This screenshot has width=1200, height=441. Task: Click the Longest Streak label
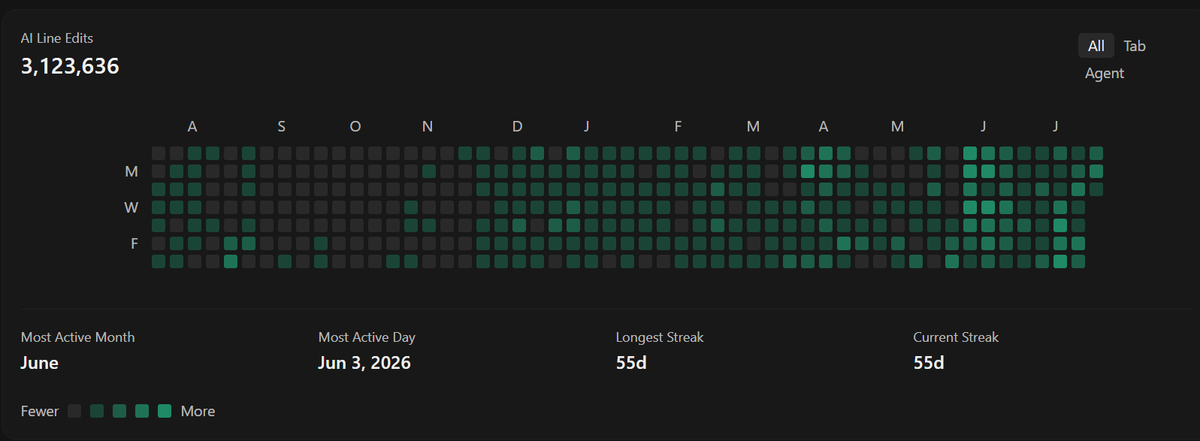pos(660,337)
